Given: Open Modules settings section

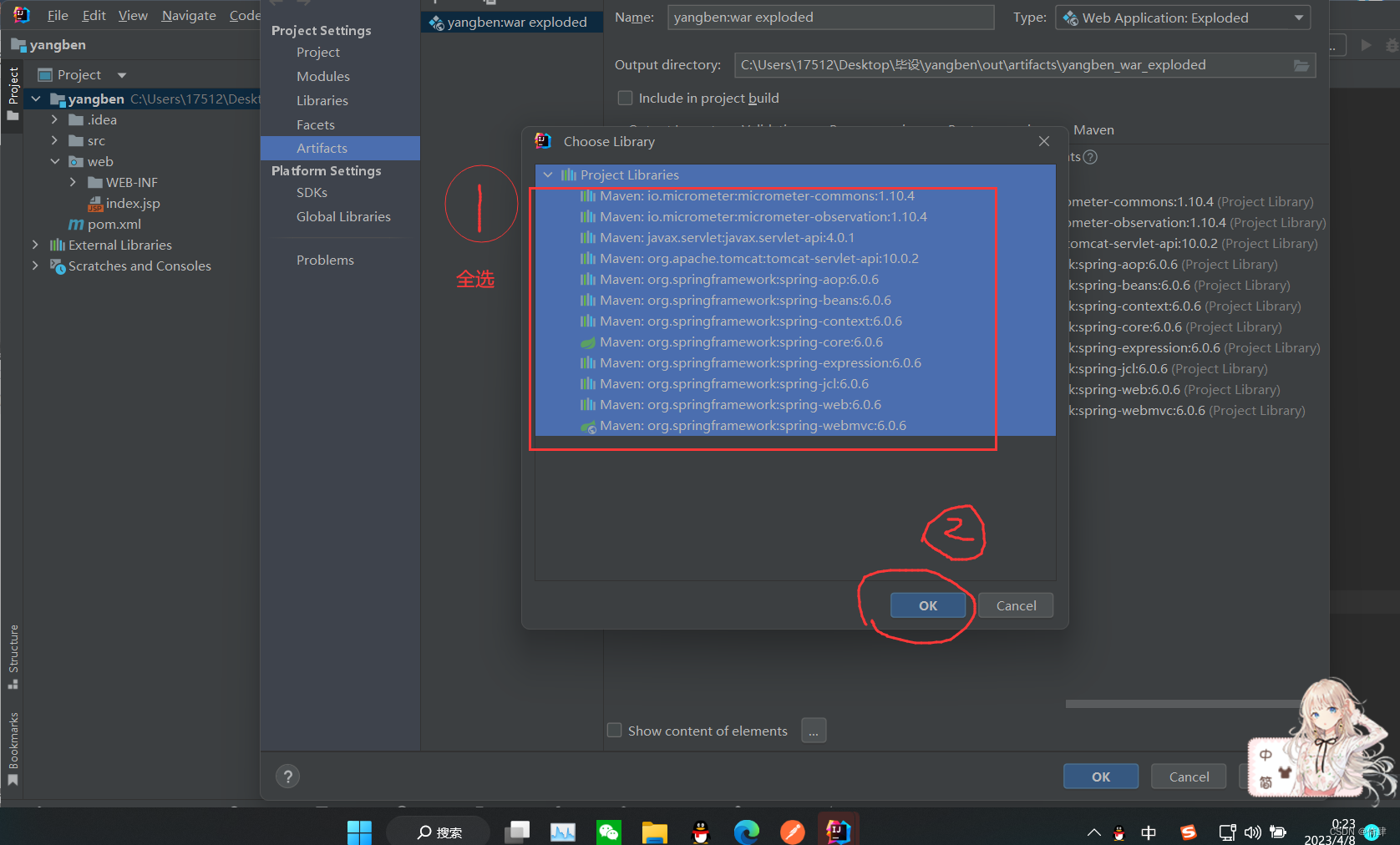Looking at the screenshot, I should [323, 76].
